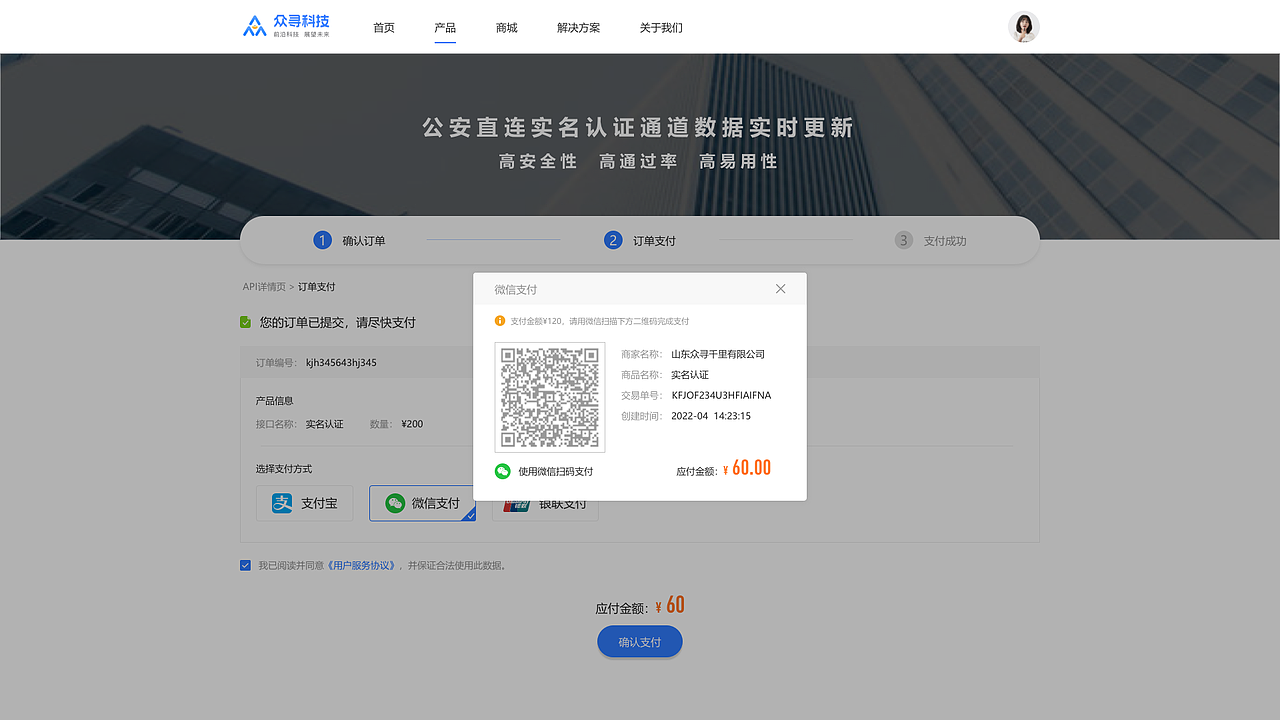Open the user profile avatar
Screen dimensions: 1280x720
1024,26
